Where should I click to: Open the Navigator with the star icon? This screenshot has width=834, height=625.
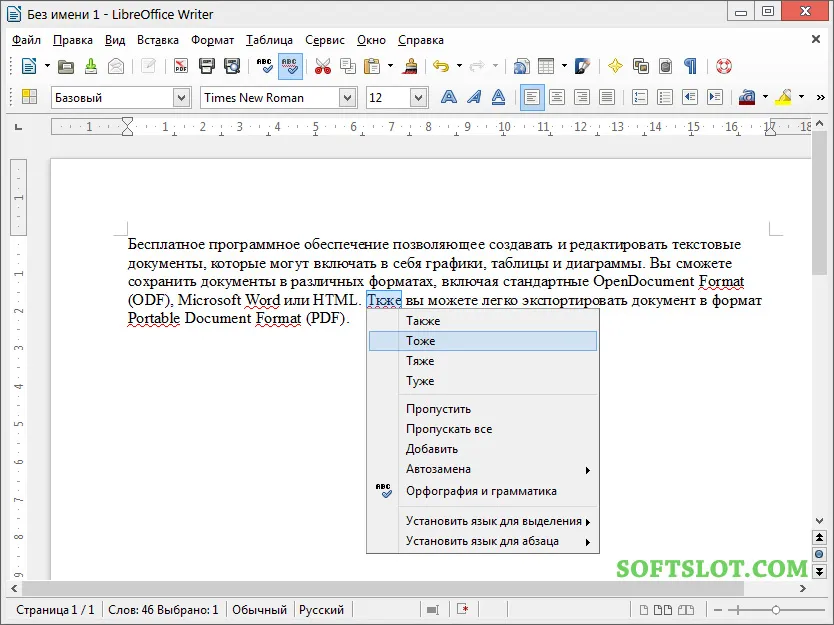(615, 66)
